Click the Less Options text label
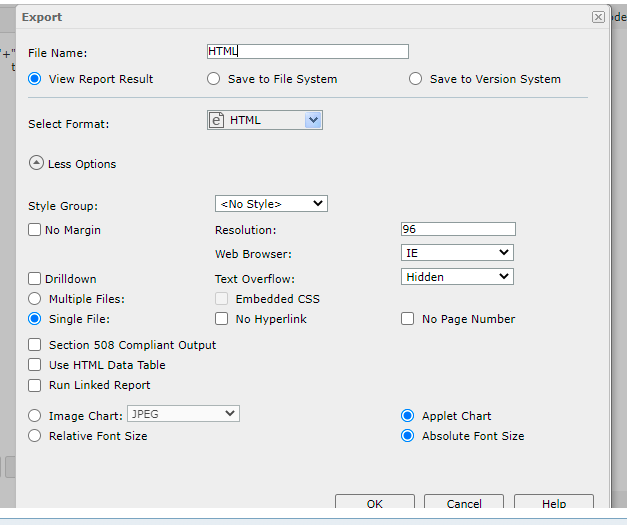Image resolution: width=627 pixels, height=525 pixels. (x=82, y=164)
